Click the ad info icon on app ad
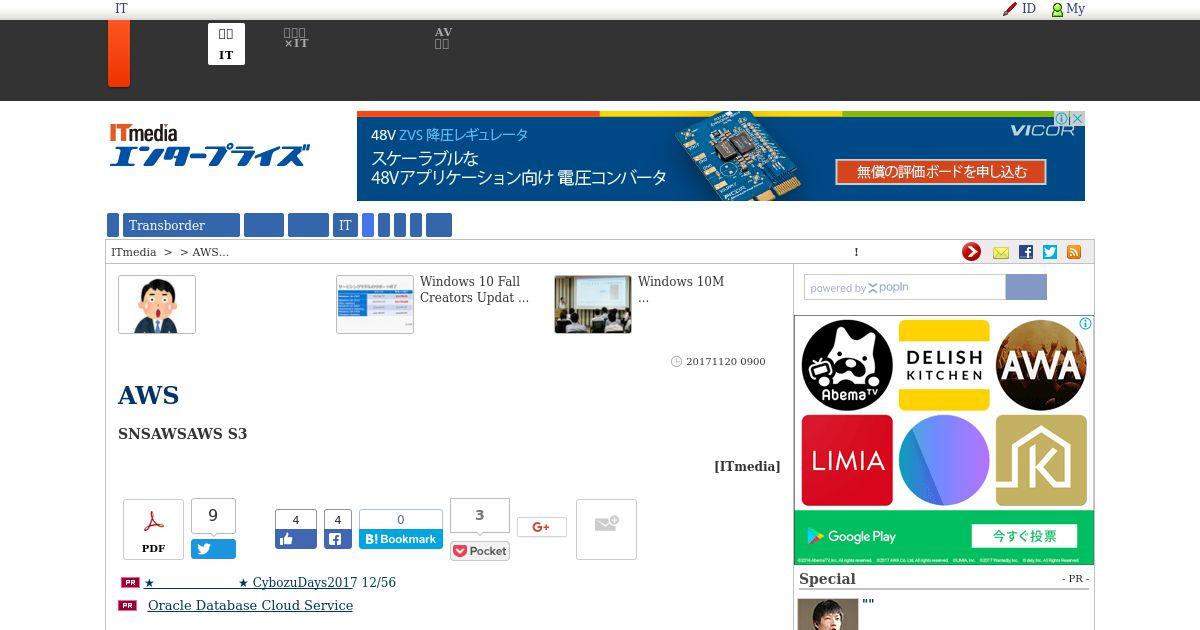 coord(1085,324)
